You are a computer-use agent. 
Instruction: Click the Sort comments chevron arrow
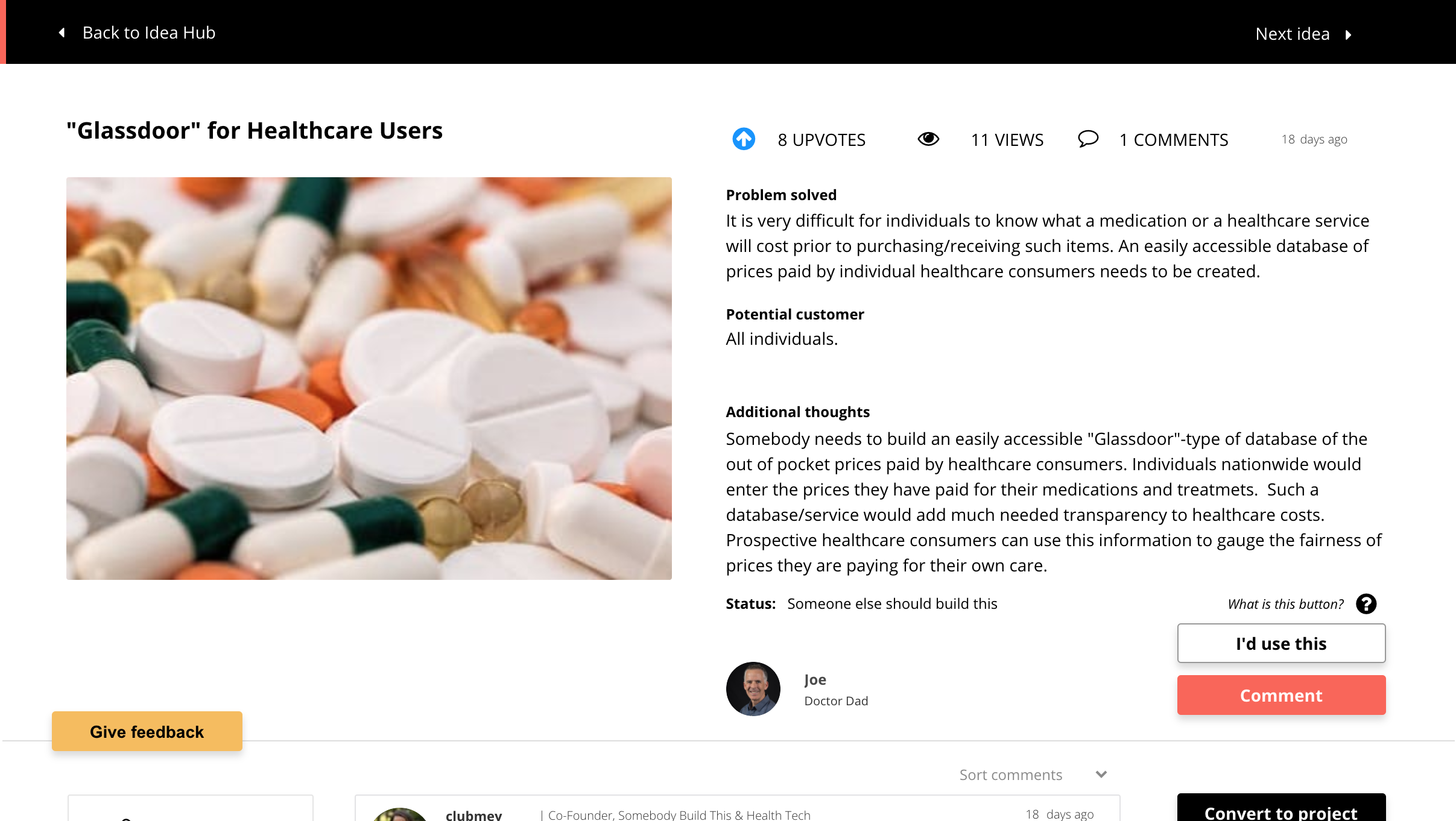1101,775
